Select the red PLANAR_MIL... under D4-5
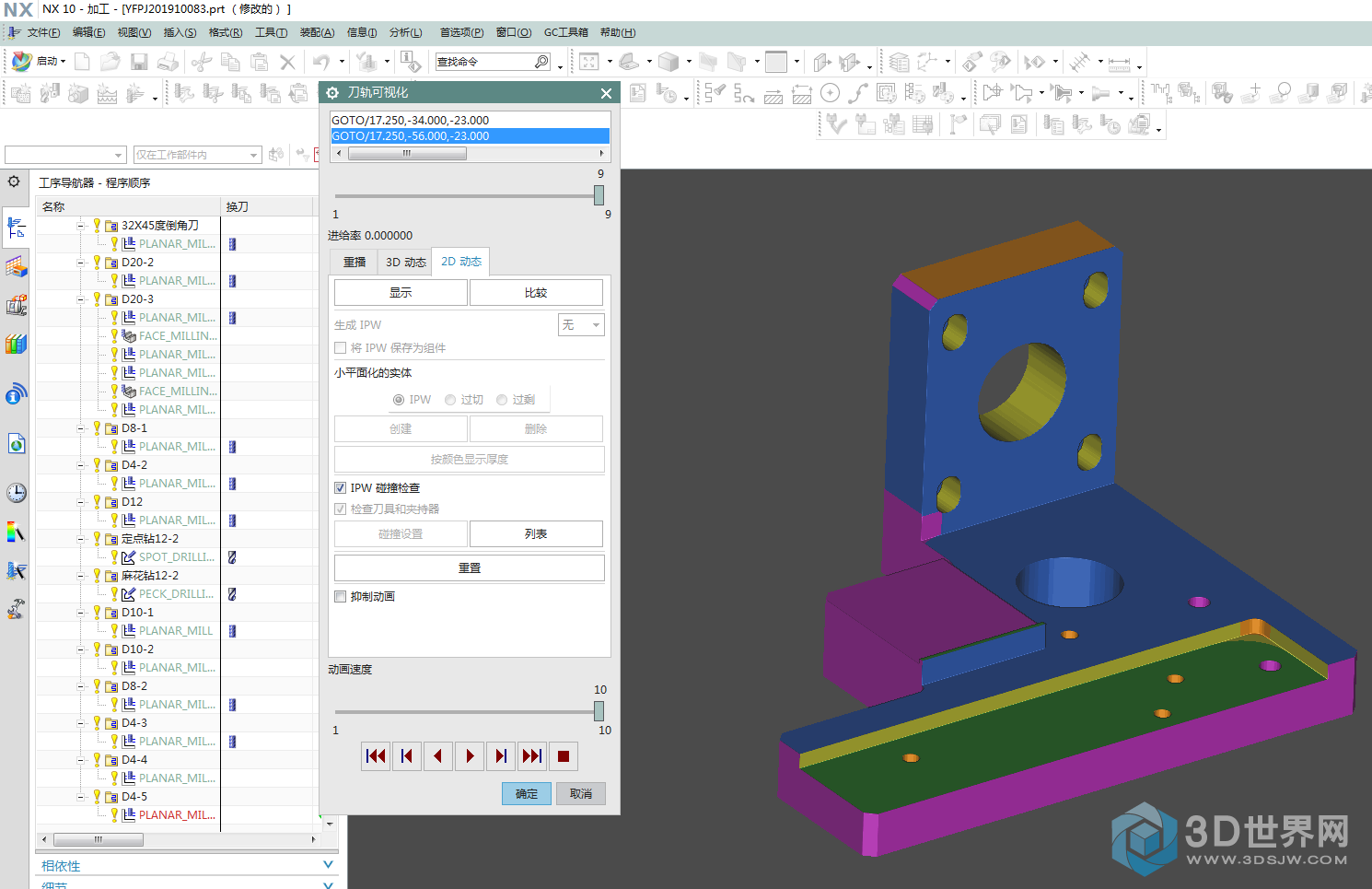 (177, 815)
